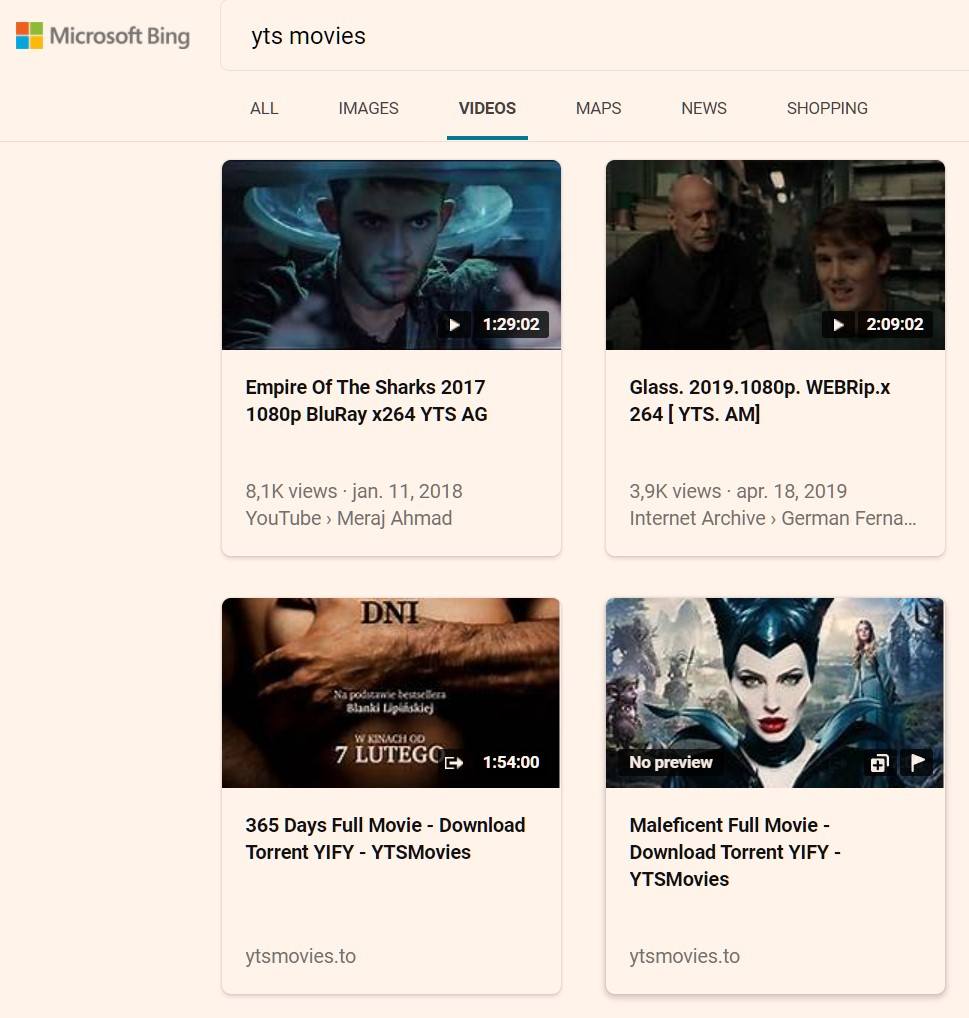Click ytsmovies.to under Maleficent card
The height and width of the screenshot is (1018, 969).
pyautogui.click(x=684, y=956)
